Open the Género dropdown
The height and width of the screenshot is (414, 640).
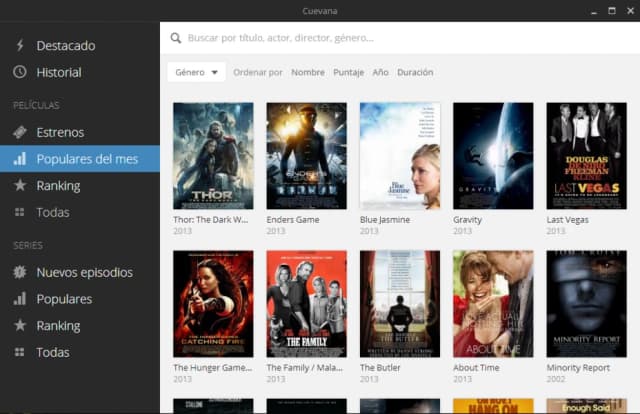(196, 72)
